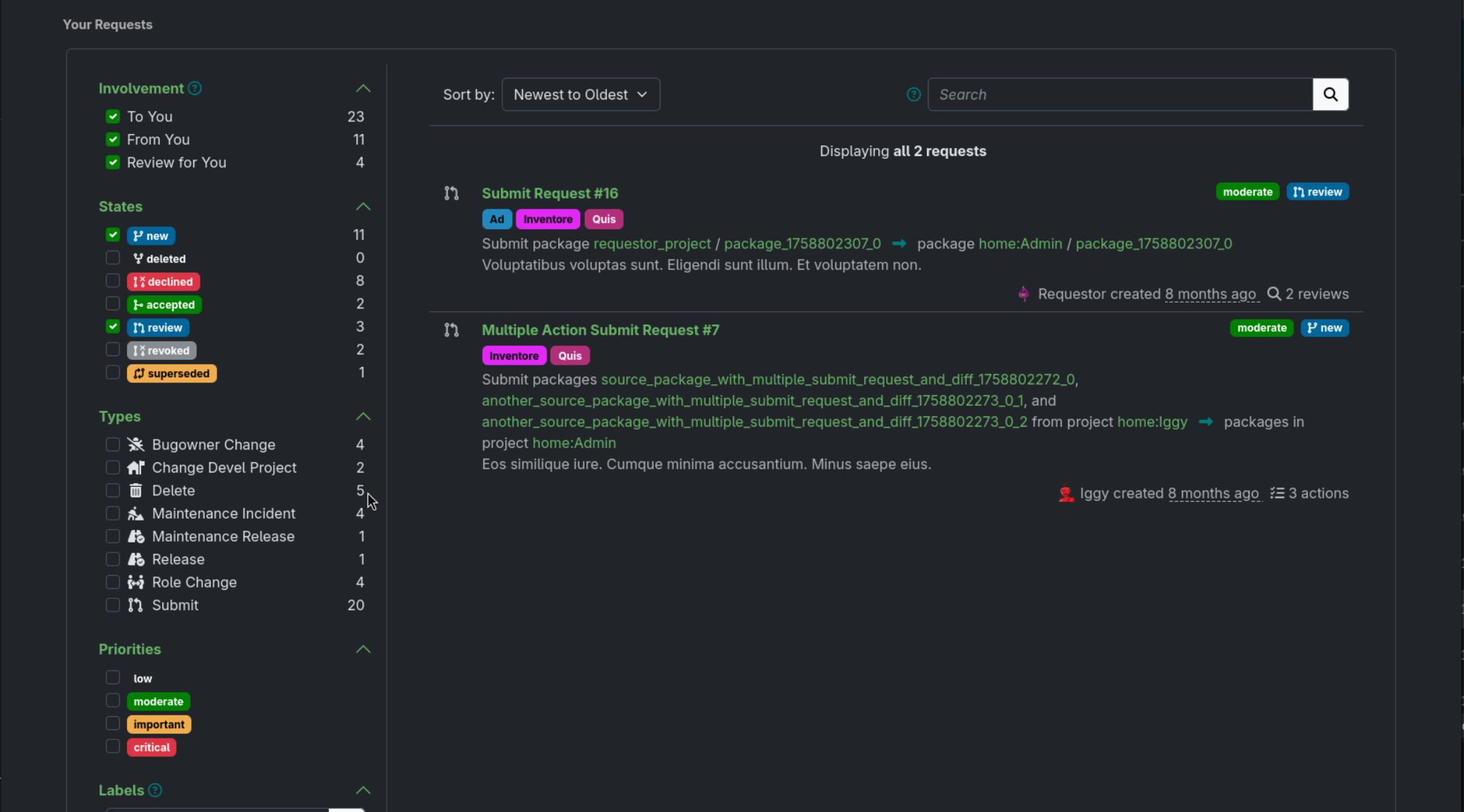Click Quis label on Request #16
This screenshot has height=812, width=1464.
click(604, 219)
